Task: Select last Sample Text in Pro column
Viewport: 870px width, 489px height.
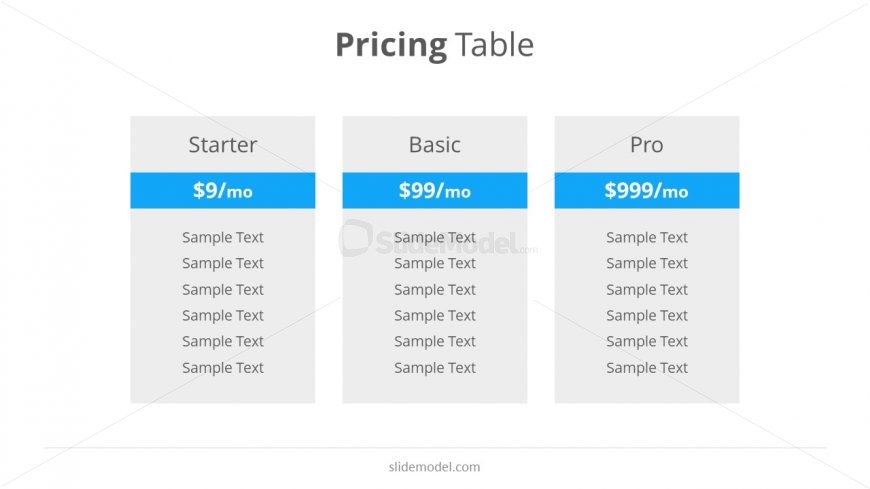Action: tap(646, 368)
